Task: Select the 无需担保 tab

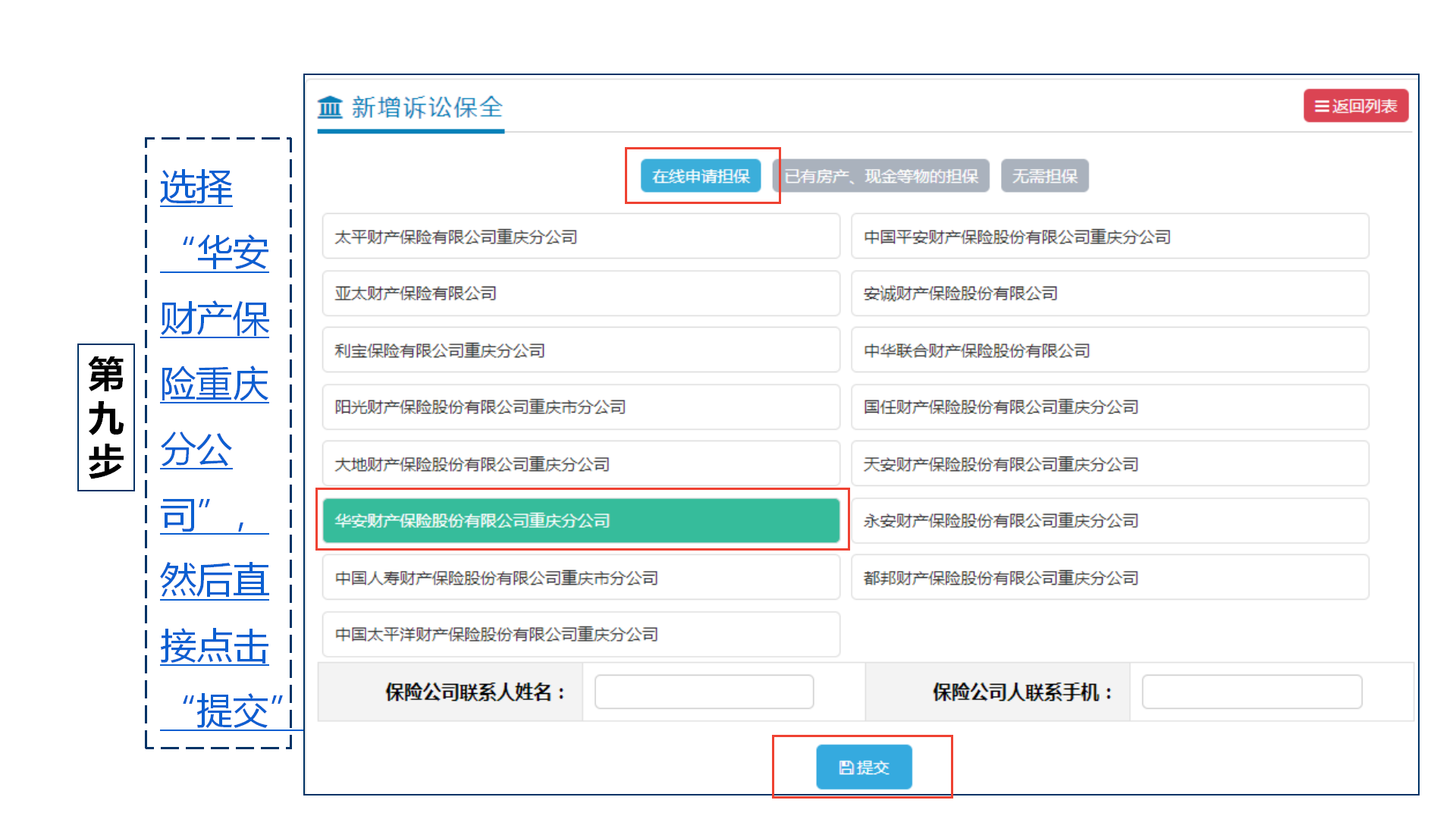Action: coord(1044,176)
